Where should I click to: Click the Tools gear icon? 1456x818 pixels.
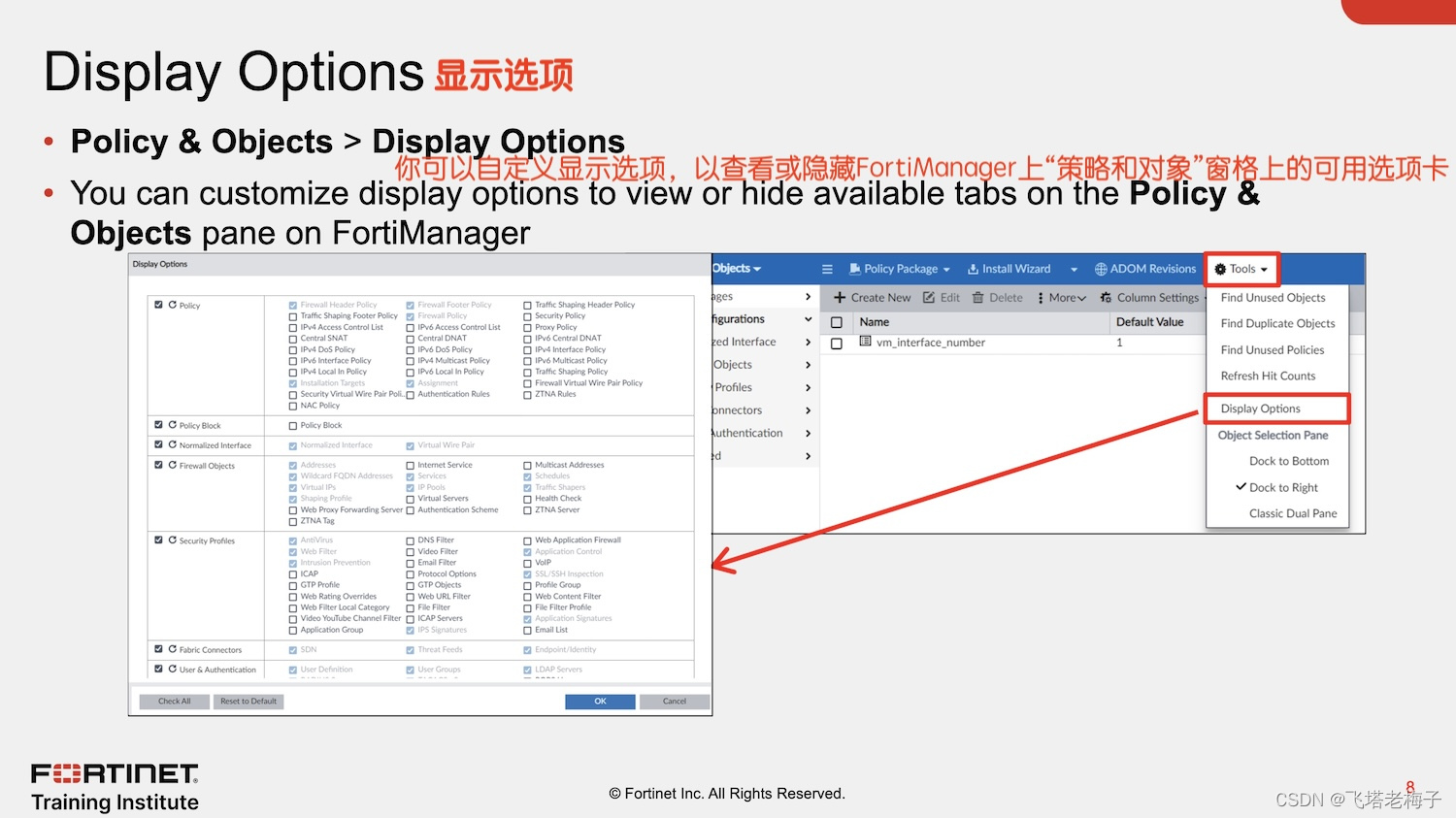tap(1220, 269)
